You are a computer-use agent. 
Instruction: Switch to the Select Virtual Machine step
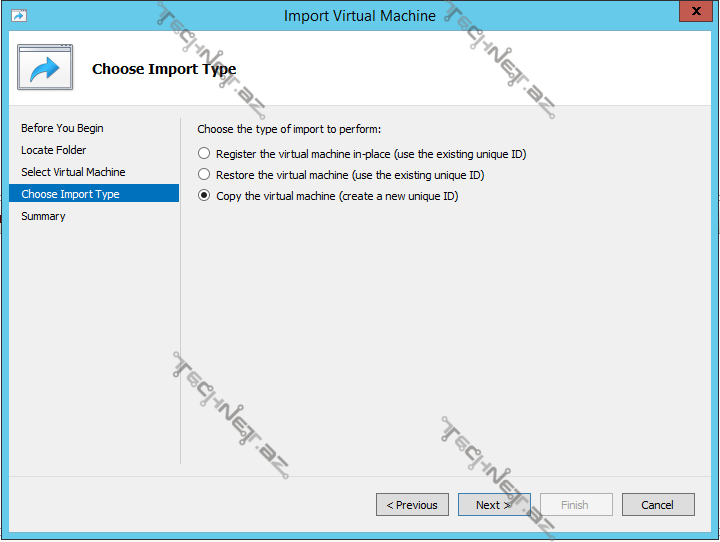73,172
